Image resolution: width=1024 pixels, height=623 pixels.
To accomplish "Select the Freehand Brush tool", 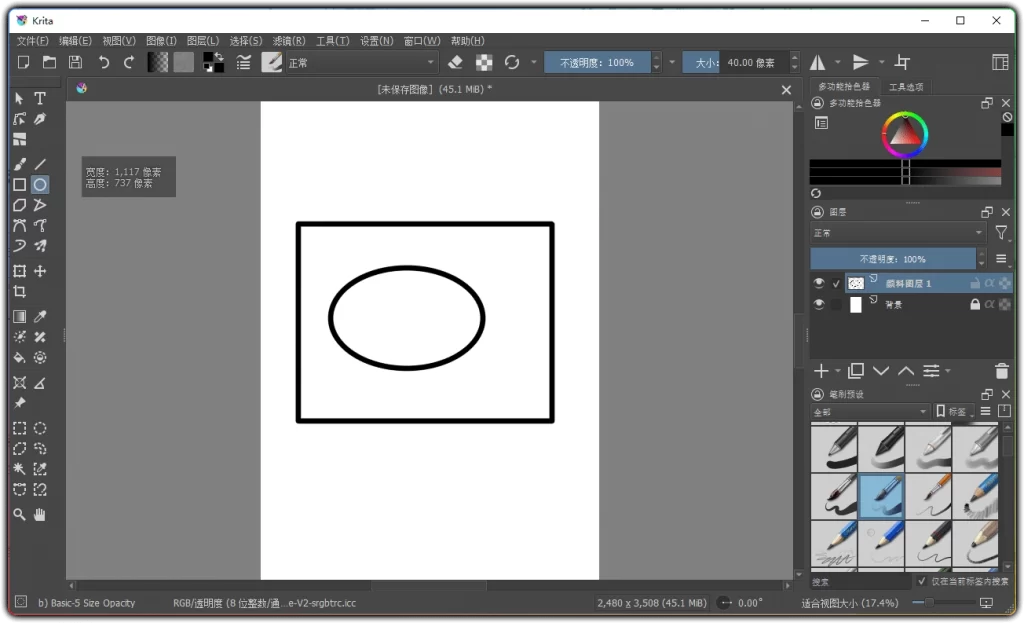I will coord(20,163).
